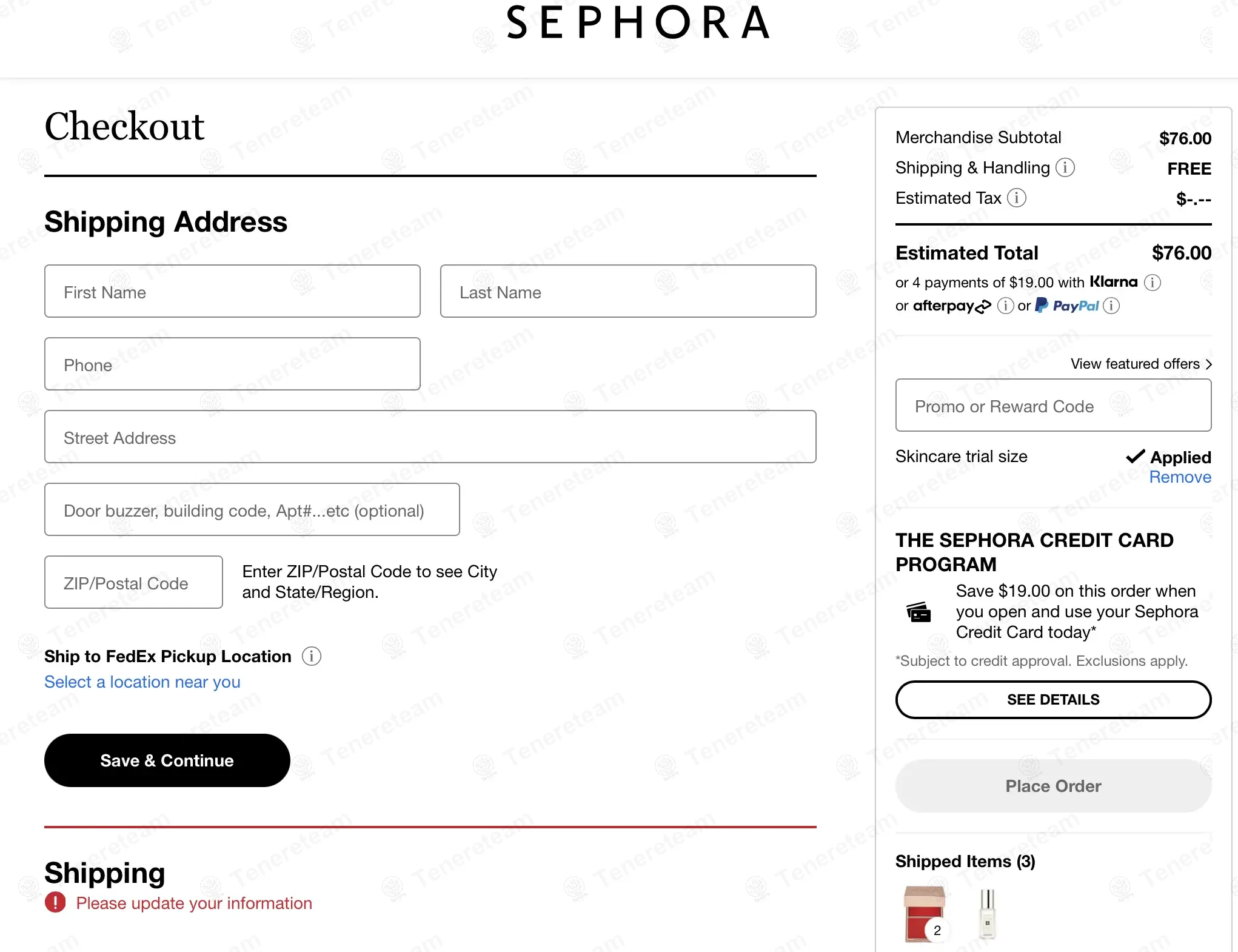Viewport: 1238px width, 952px height.
Task: Click the Promo or Reward Code field
Action: coord(1053,406)
